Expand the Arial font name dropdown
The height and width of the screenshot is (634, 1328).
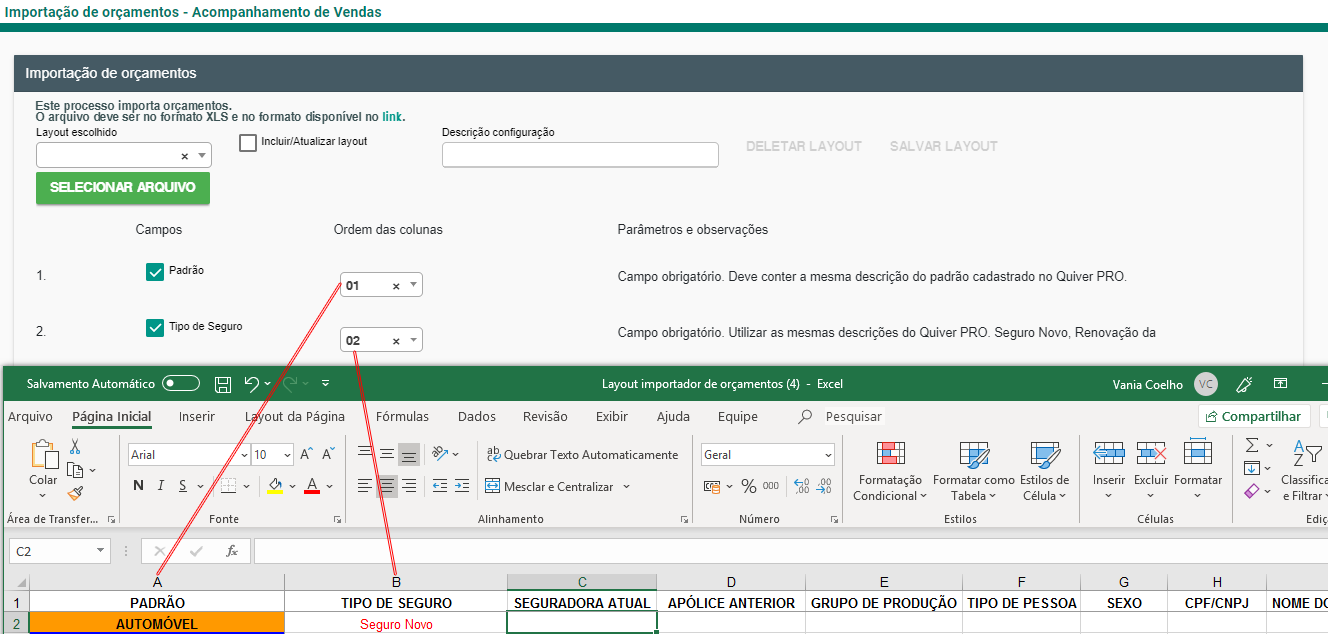[242, 455]
